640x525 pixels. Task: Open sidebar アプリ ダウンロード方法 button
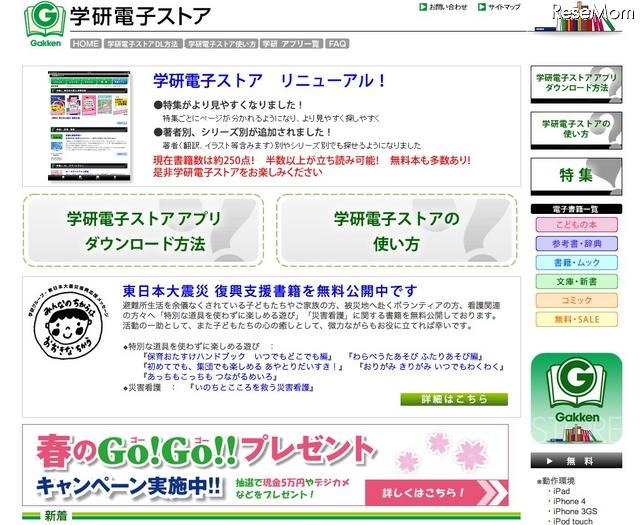point(576,84)
